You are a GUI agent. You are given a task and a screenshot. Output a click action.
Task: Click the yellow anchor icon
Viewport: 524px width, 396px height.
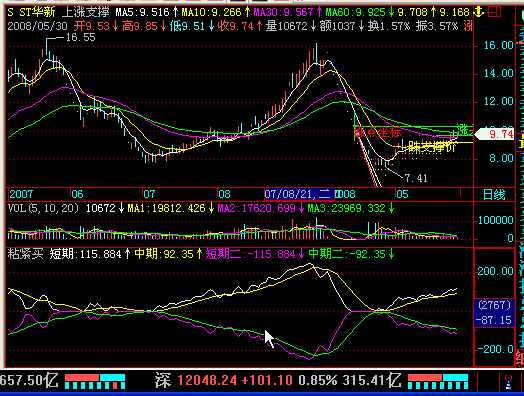(479, 12)
